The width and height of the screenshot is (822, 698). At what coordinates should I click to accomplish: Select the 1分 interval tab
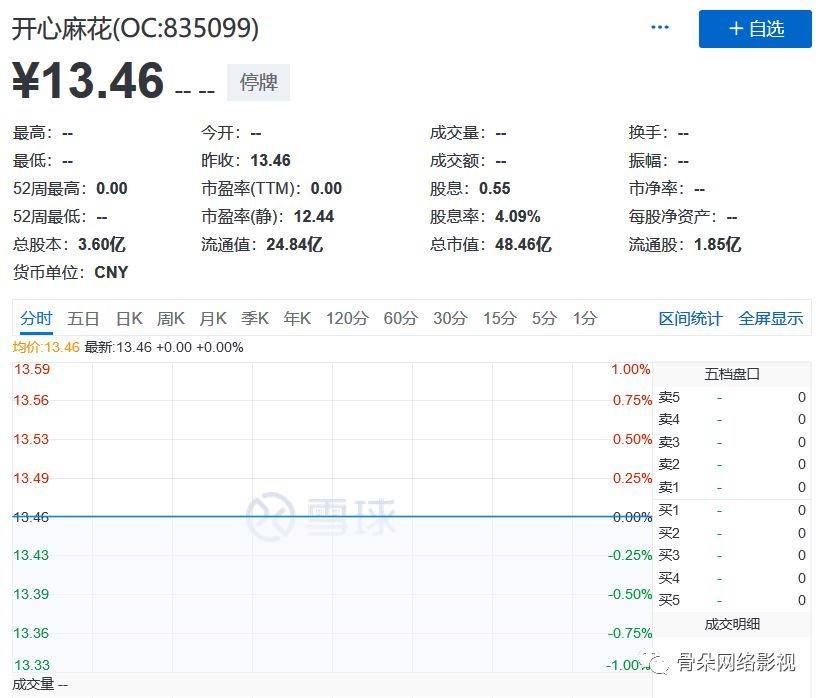(585, 318)
